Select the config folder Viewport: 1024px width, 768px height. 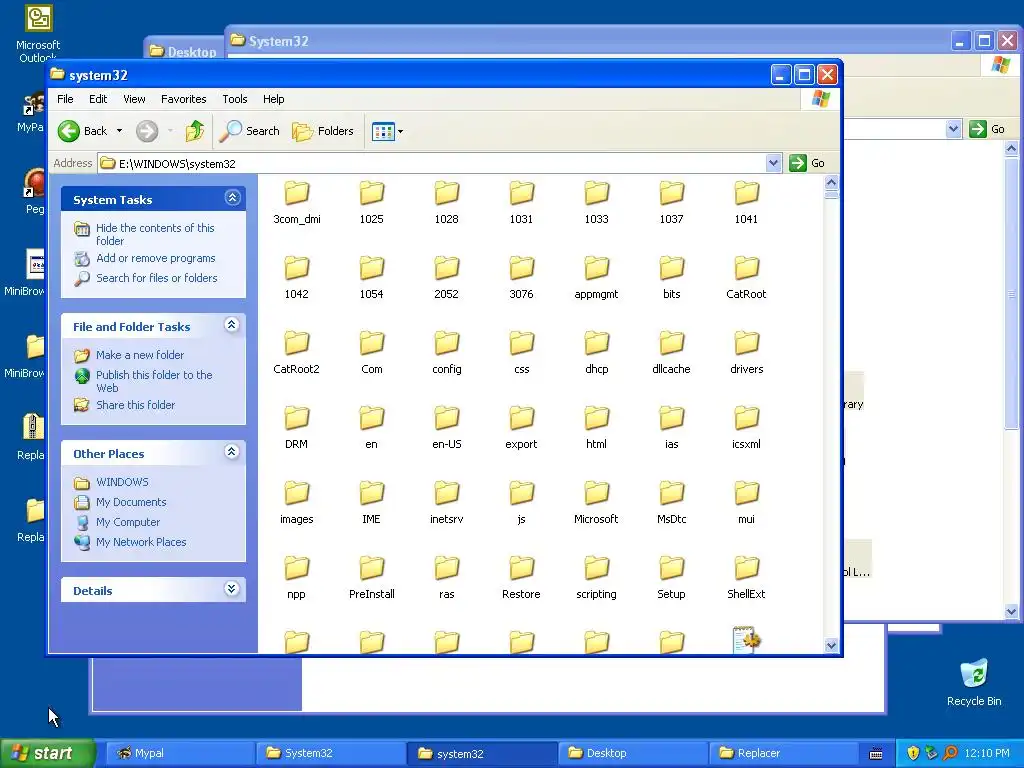pos(447,353)
